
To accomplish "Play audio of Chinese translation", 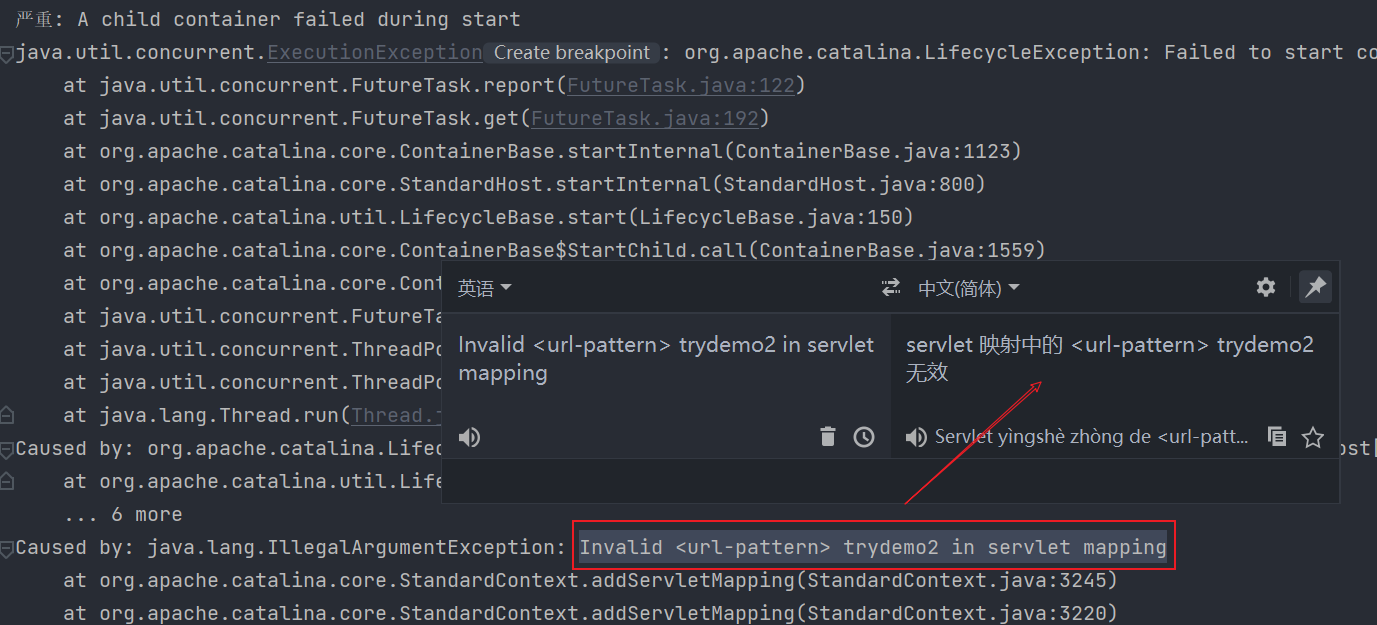I will pyautogui.click(x=915, y=437).
